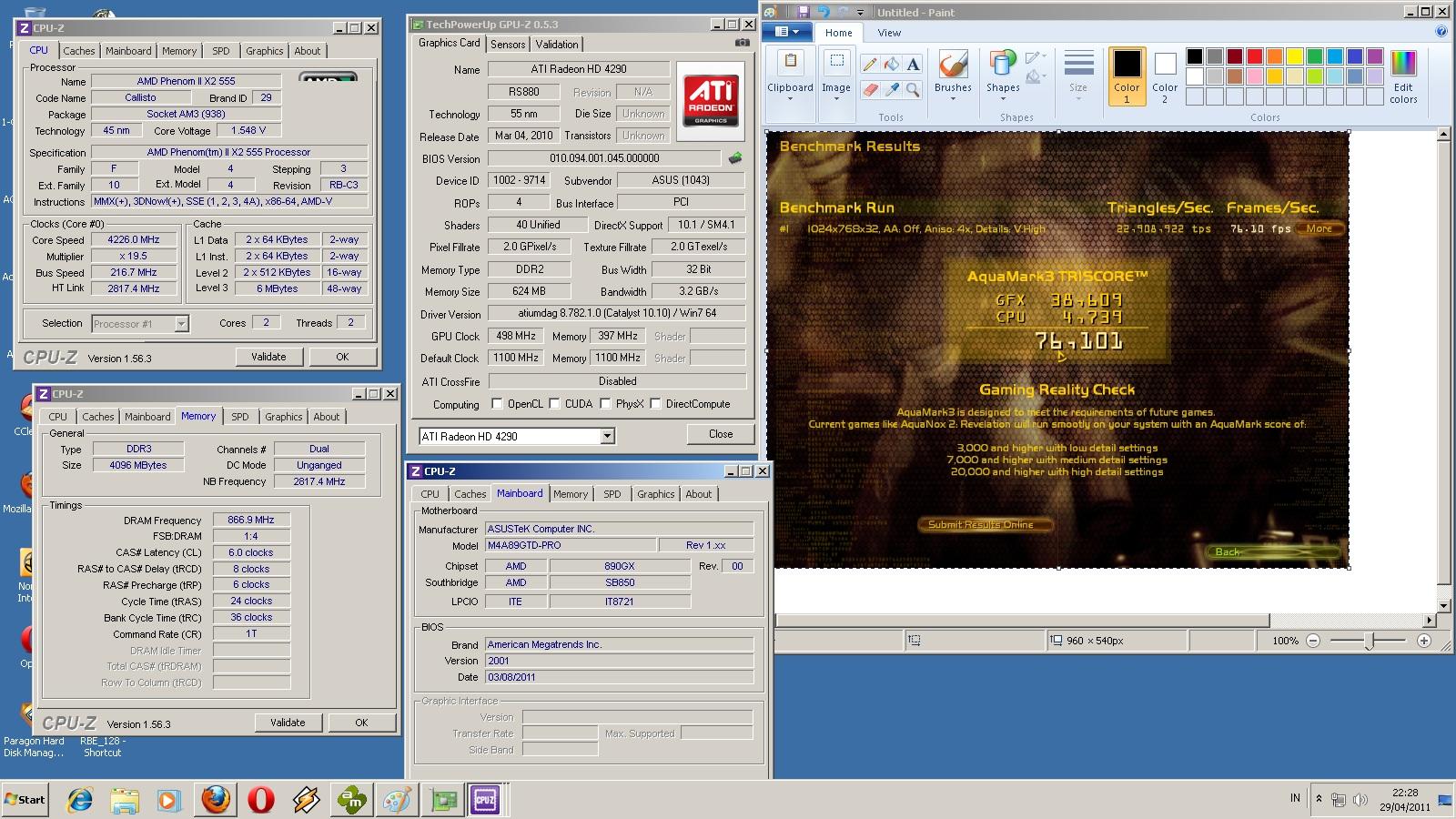1456x819 pixels.
Task: Open Opera browser from the taskbar
Action: 261,800
